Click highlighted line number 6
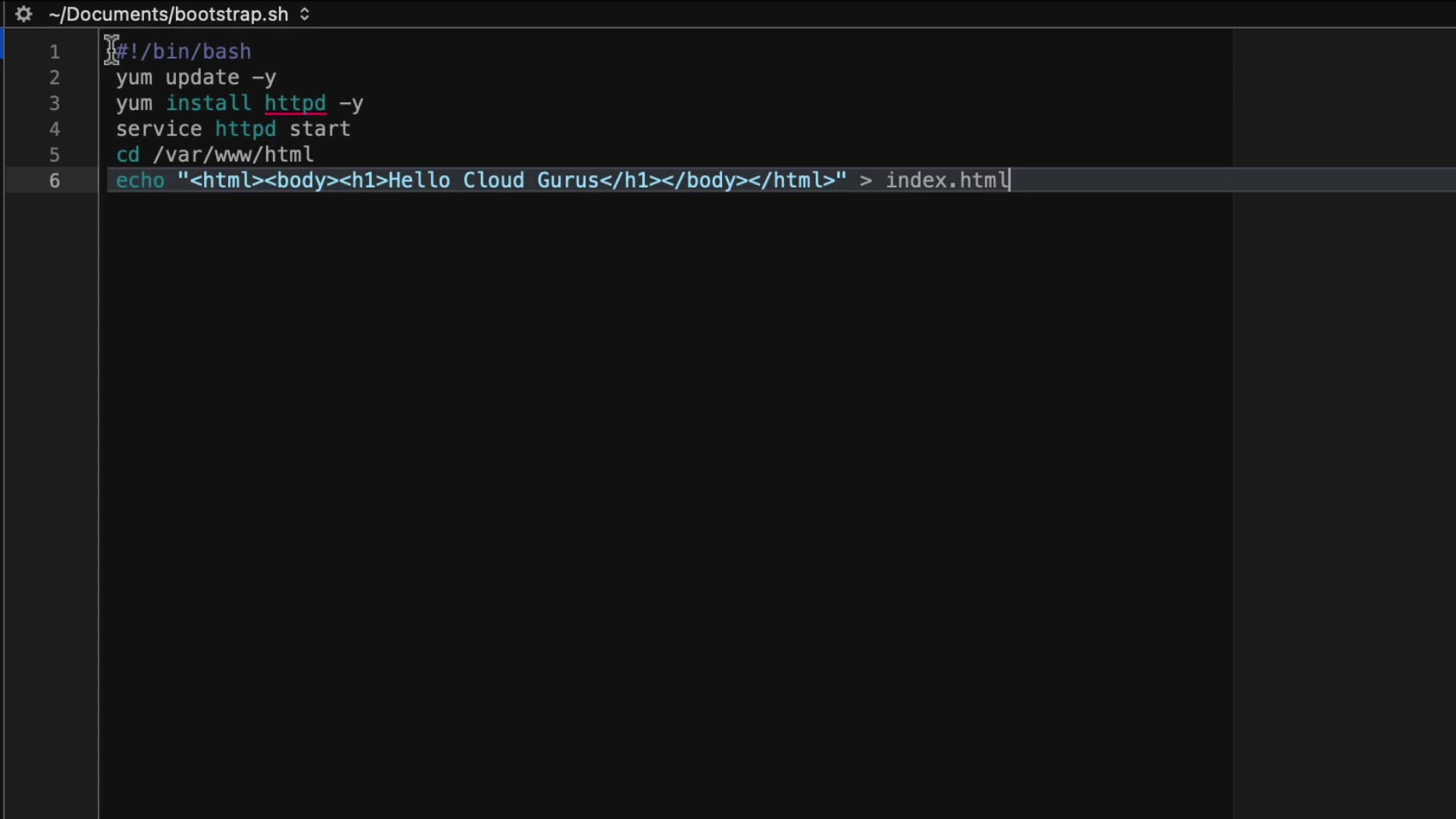The width and height of the screenshot is (1456, 819). click(55, 180)
